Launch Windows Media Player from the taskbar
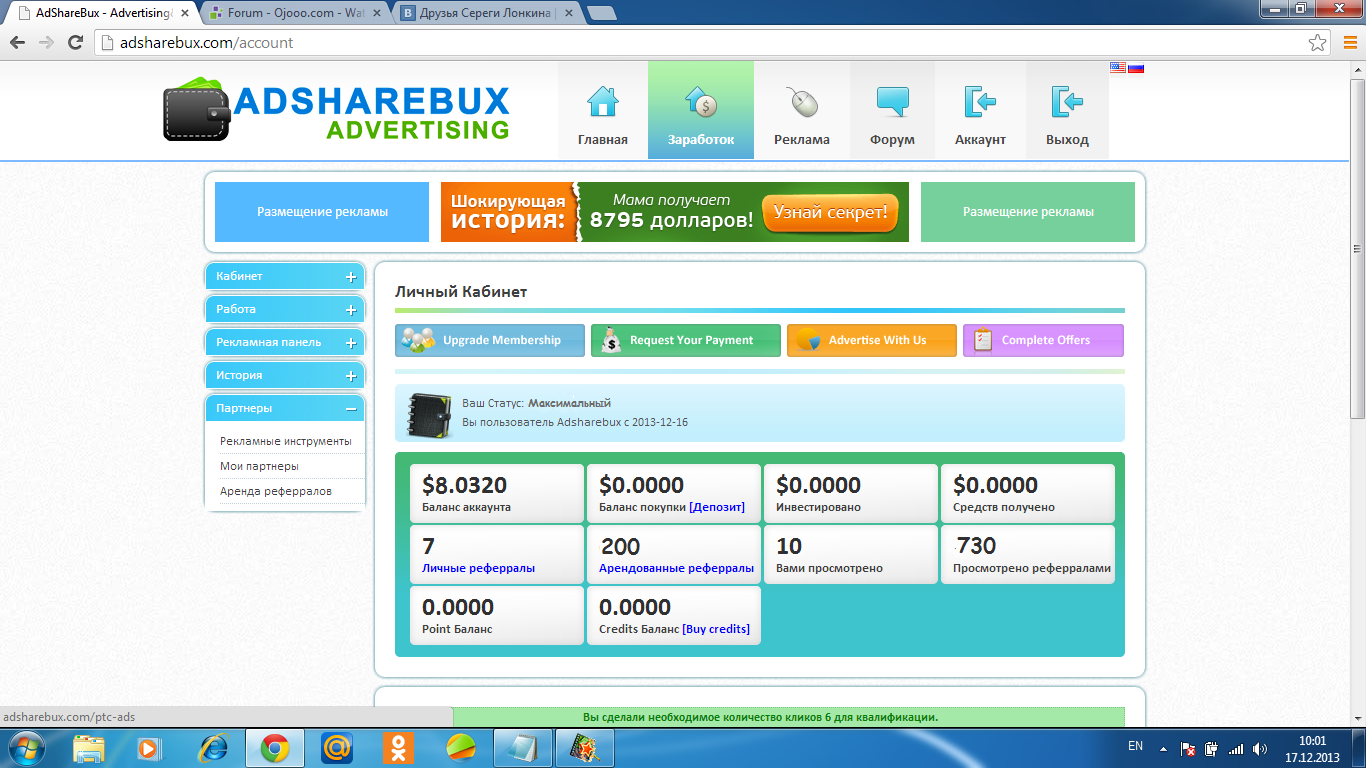 (x=148, y=748)
